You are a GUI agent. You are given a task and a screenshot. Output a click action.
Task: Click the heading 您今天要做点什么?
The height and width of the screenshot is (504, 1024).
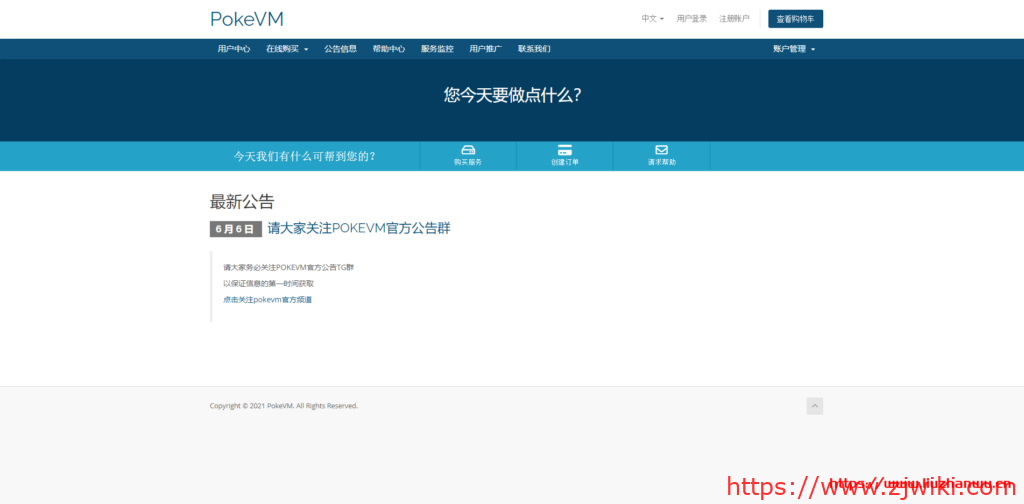tap(513, 95)
